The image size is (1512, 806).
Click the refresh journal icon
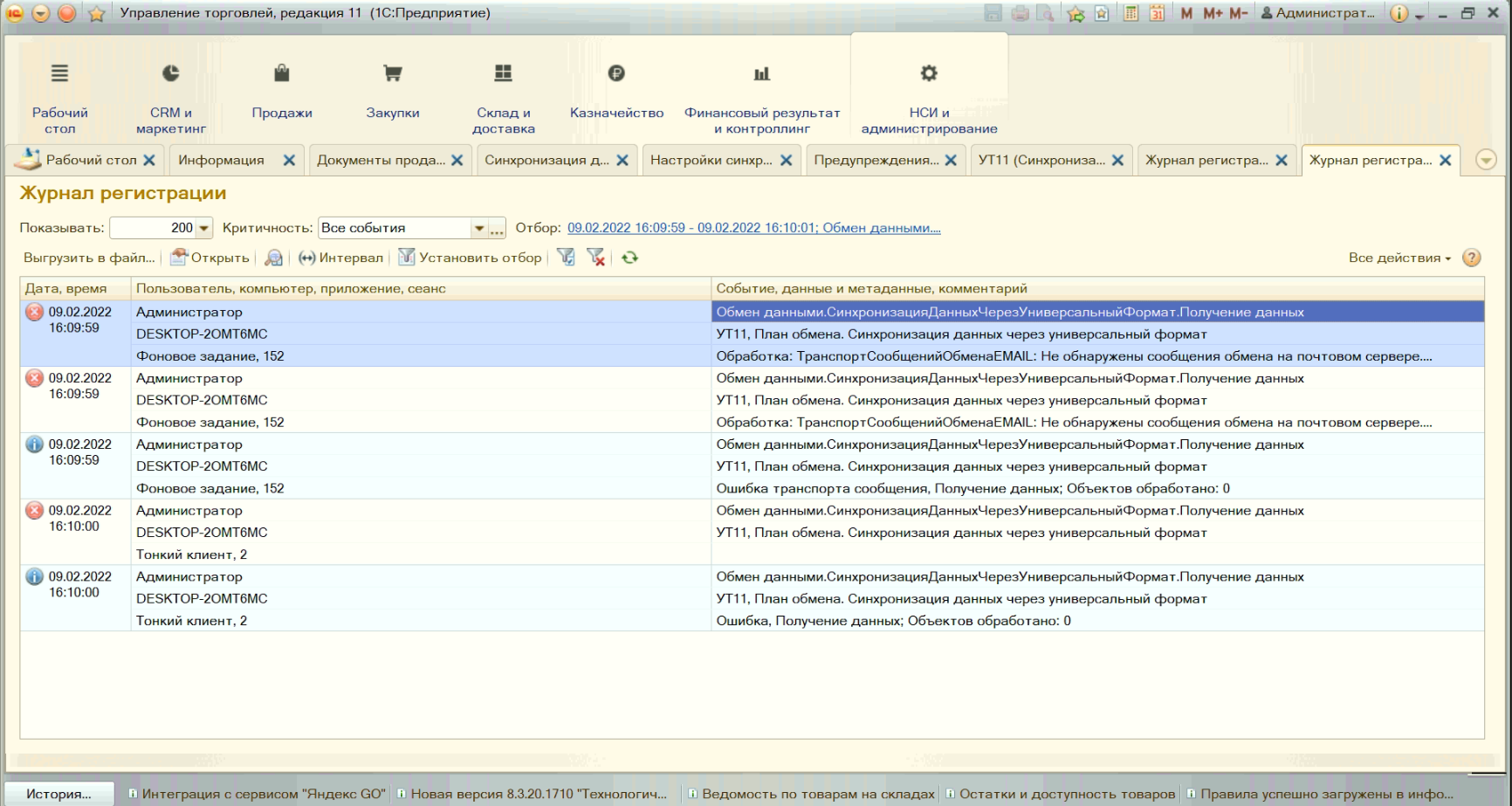[x=629, y=258]
